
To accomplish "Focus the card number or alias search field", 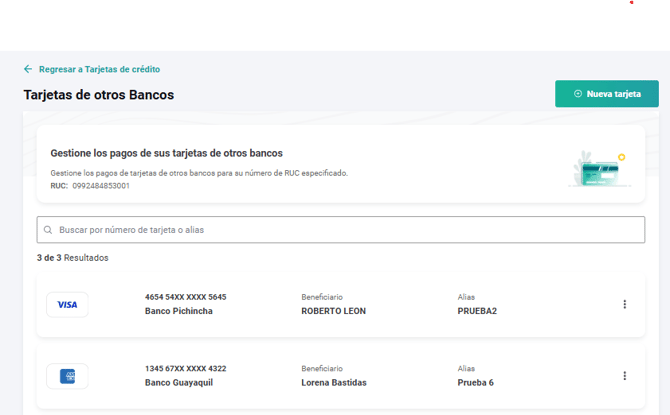I will 340,230.
